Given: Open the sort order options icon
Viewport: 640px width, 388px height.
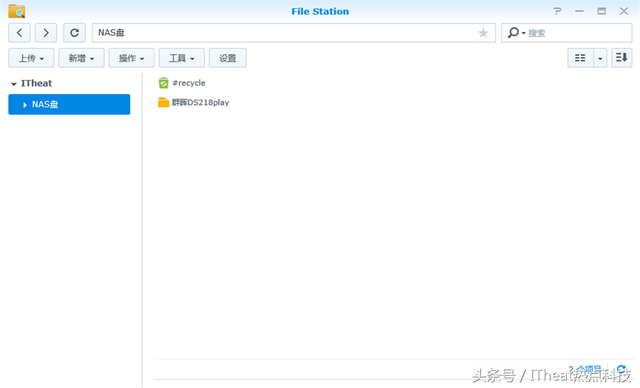Looking at the screenshot, I should 622,58.
